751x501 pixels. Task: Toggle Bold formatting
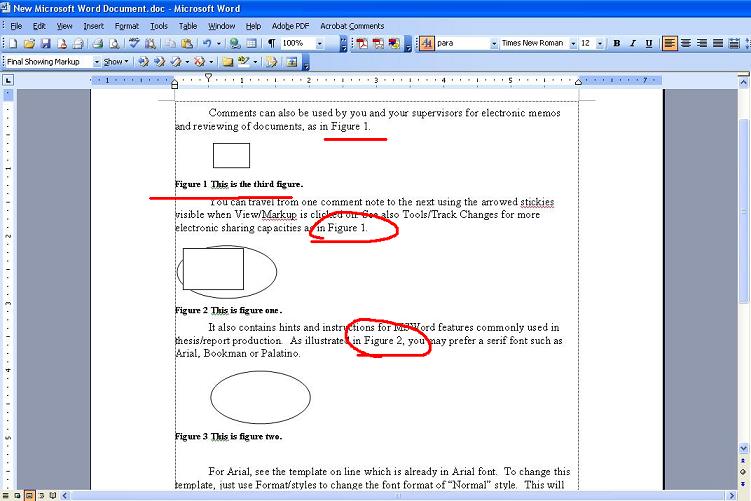coord(617,44)
